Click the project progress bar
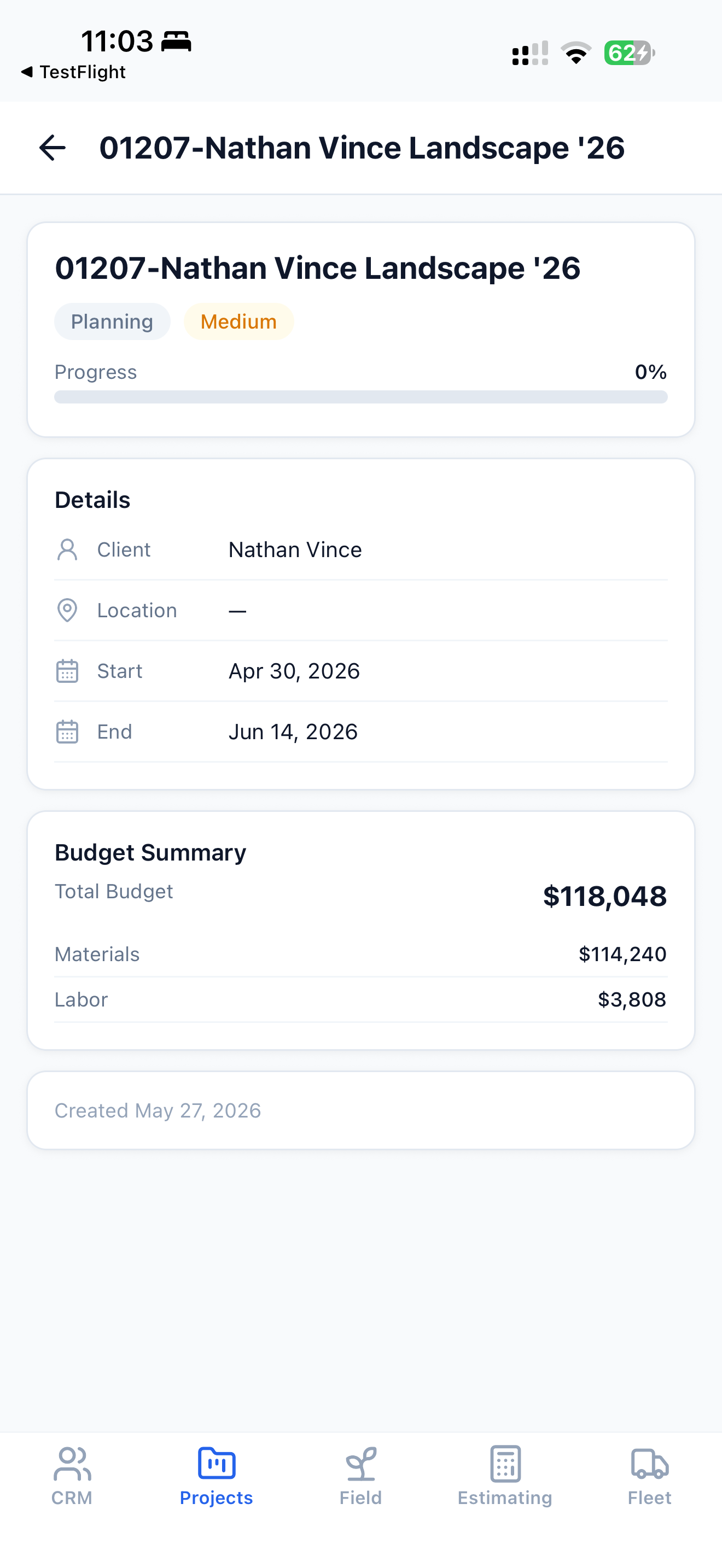This screenshot has height=1568, width=722. [x=361, y=397]
